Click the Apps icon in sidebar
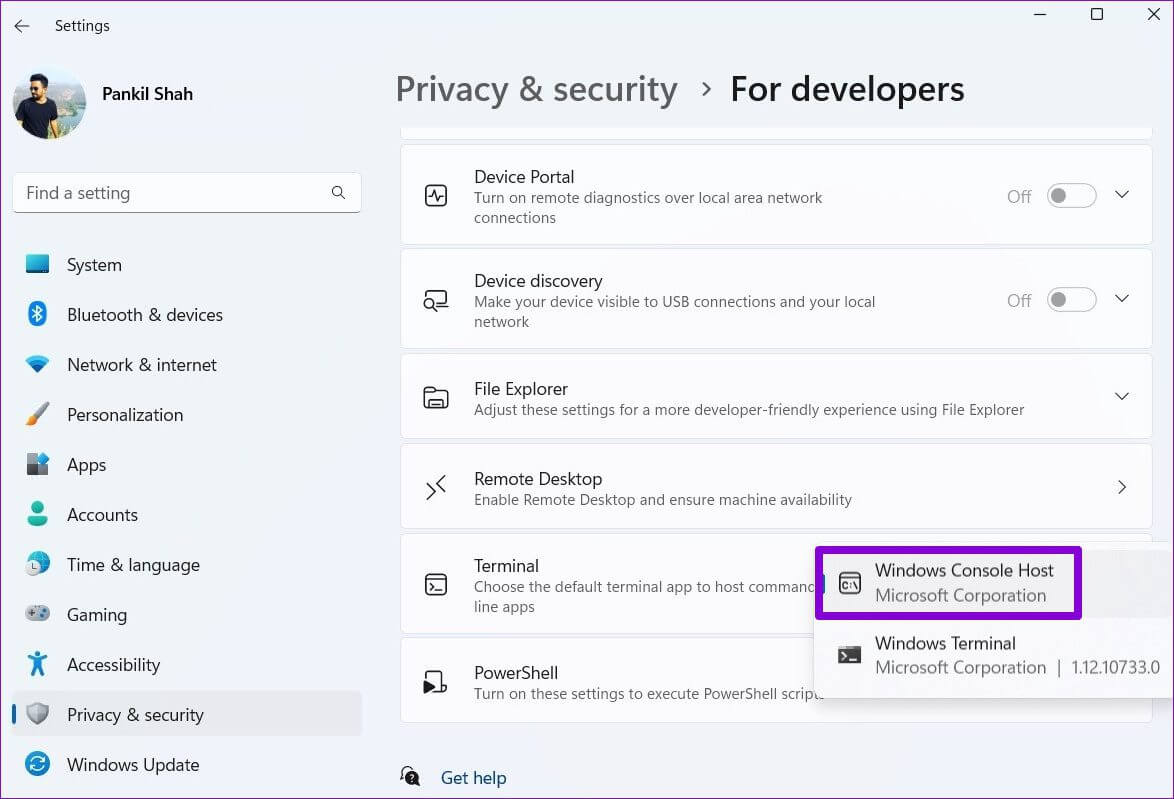 37,464
